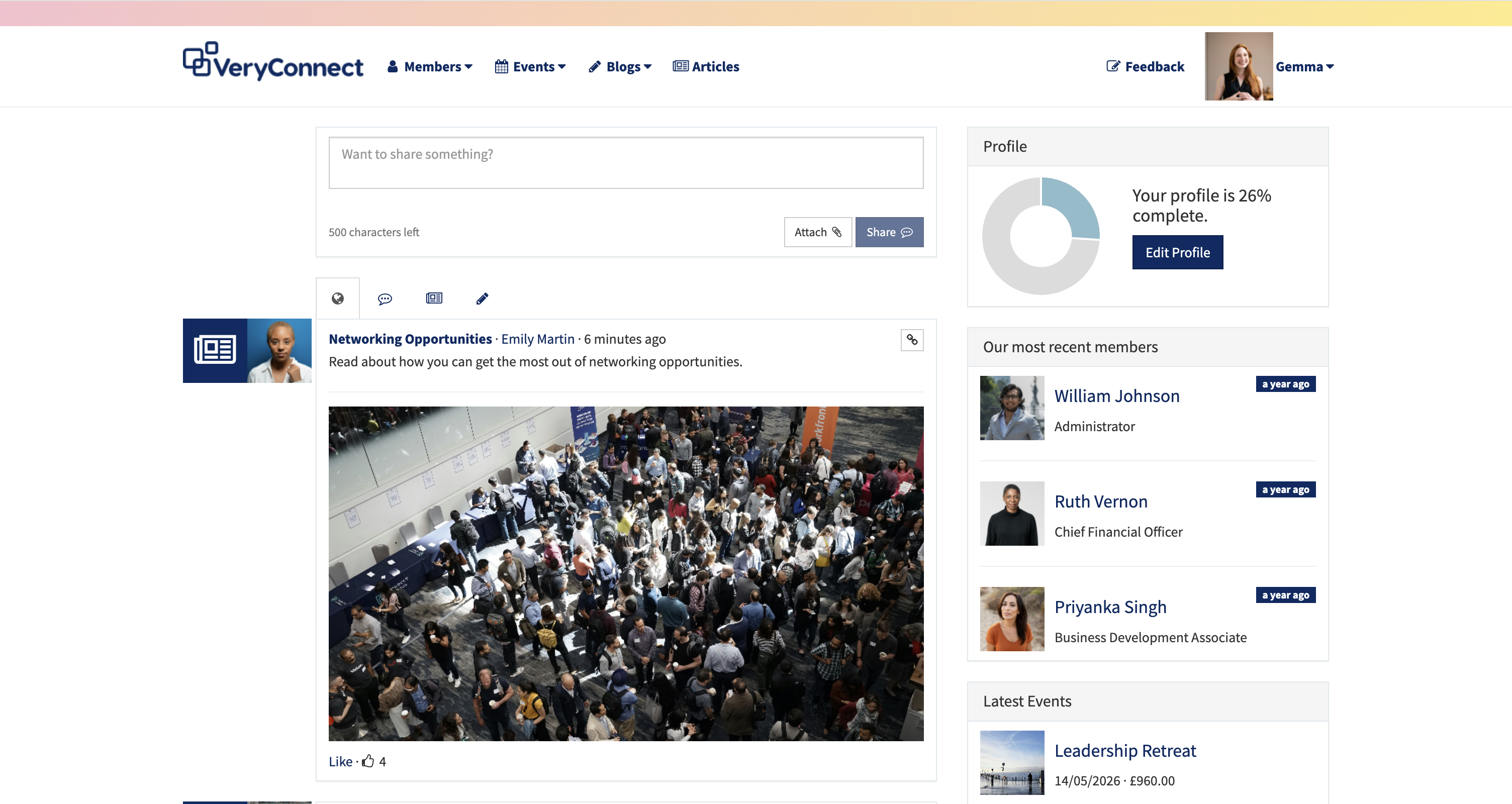Click the Attach button
Screen dimensions: 1512x804
(x=818, y=232)
